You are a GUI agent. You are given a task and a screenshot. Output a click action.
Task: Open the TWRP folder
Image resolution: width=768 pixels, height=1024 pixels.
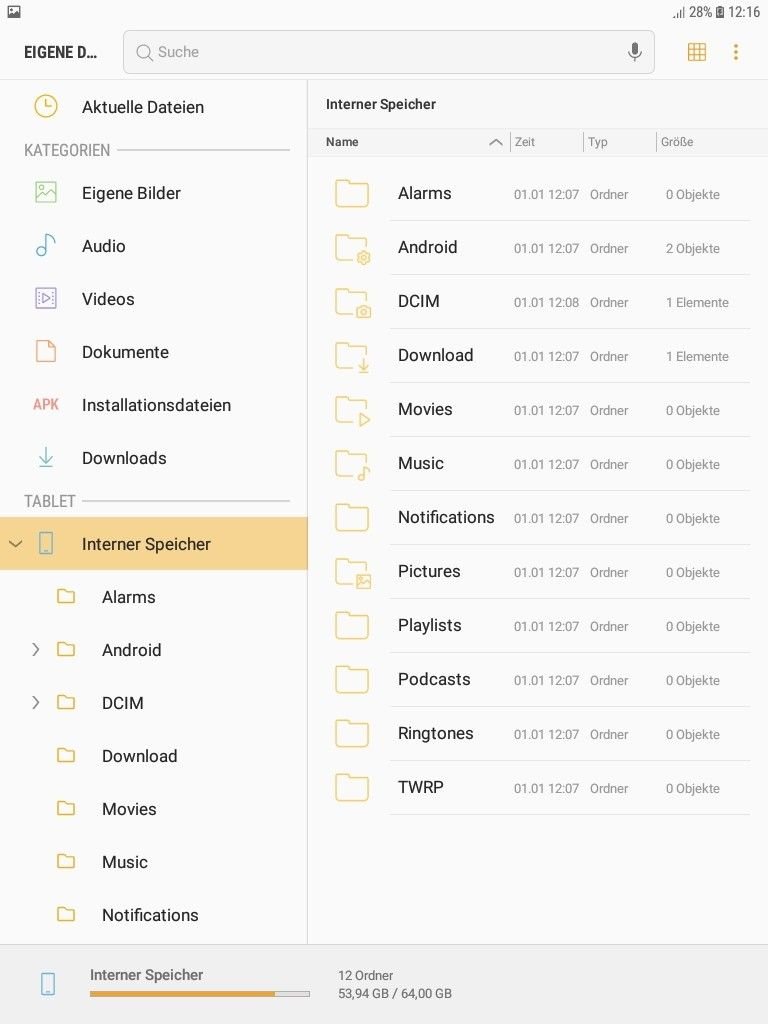tap(537, 788)
